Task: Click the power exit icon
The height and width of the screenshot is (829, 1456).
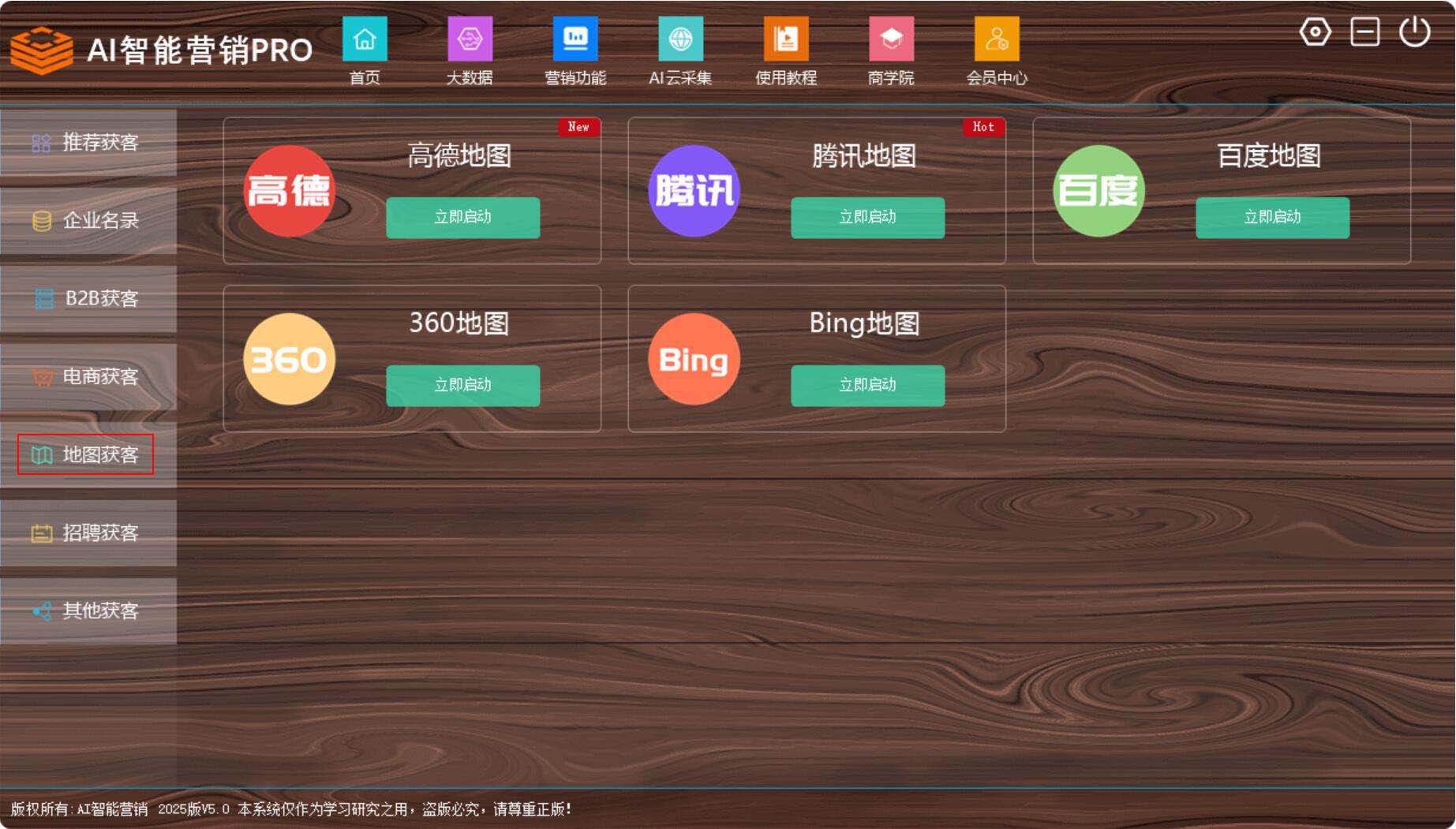Action: pyautogui.click(x=1414, y=32)
